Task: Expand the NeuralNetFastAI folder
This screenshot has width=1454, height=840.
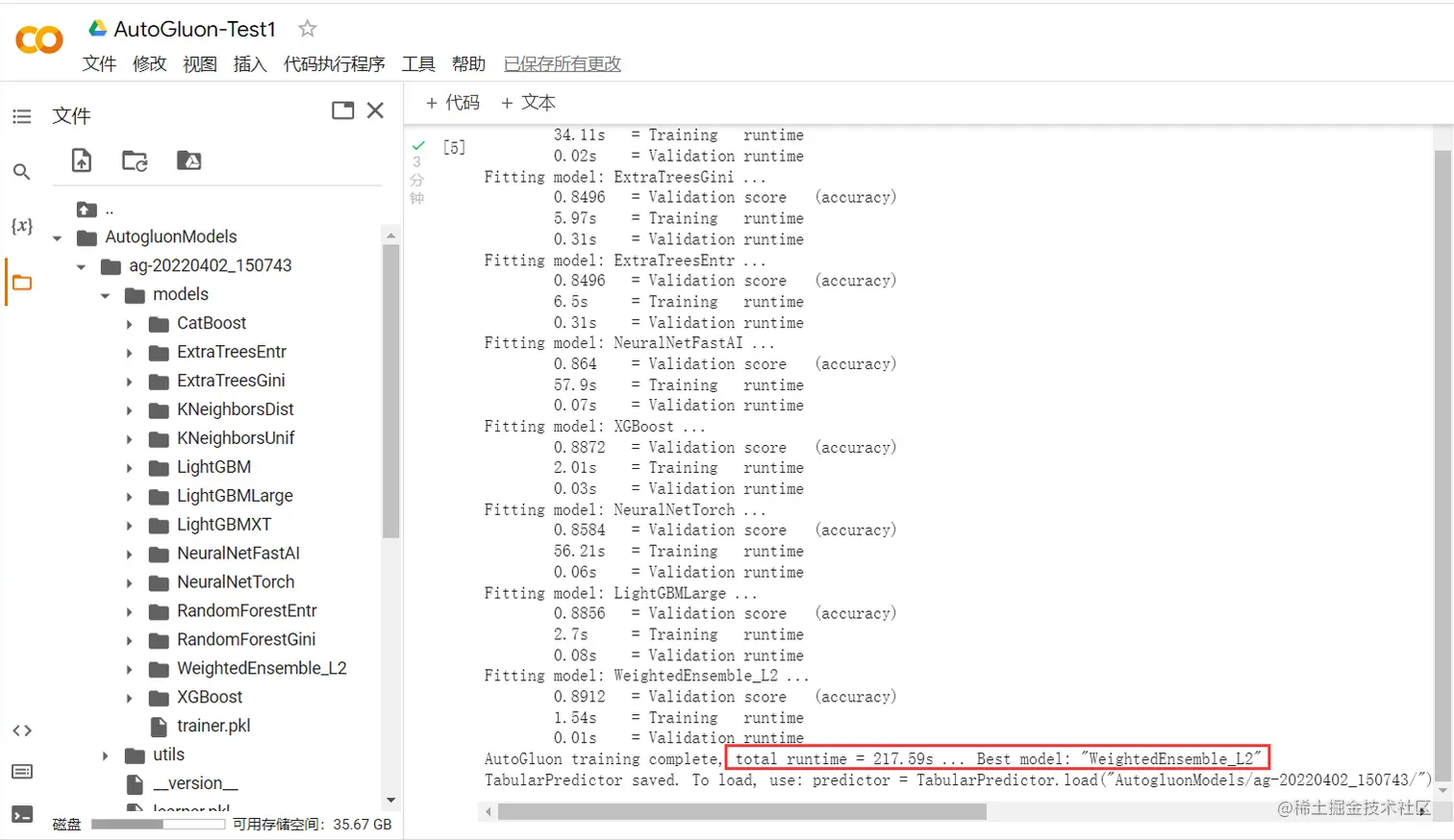Action: [x=129, y=555]
